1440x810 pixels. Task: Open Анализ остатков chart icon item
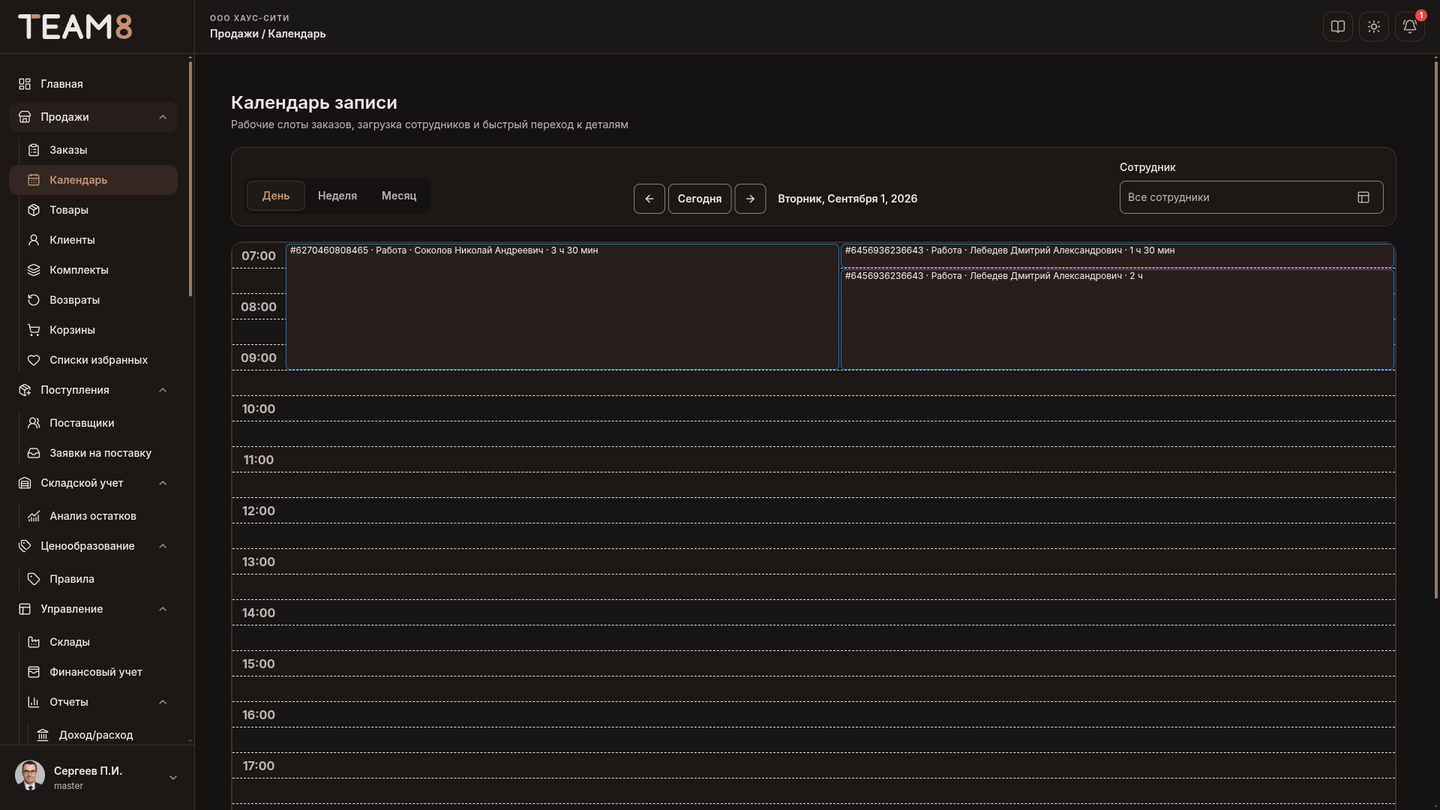[x=34, y=516]
